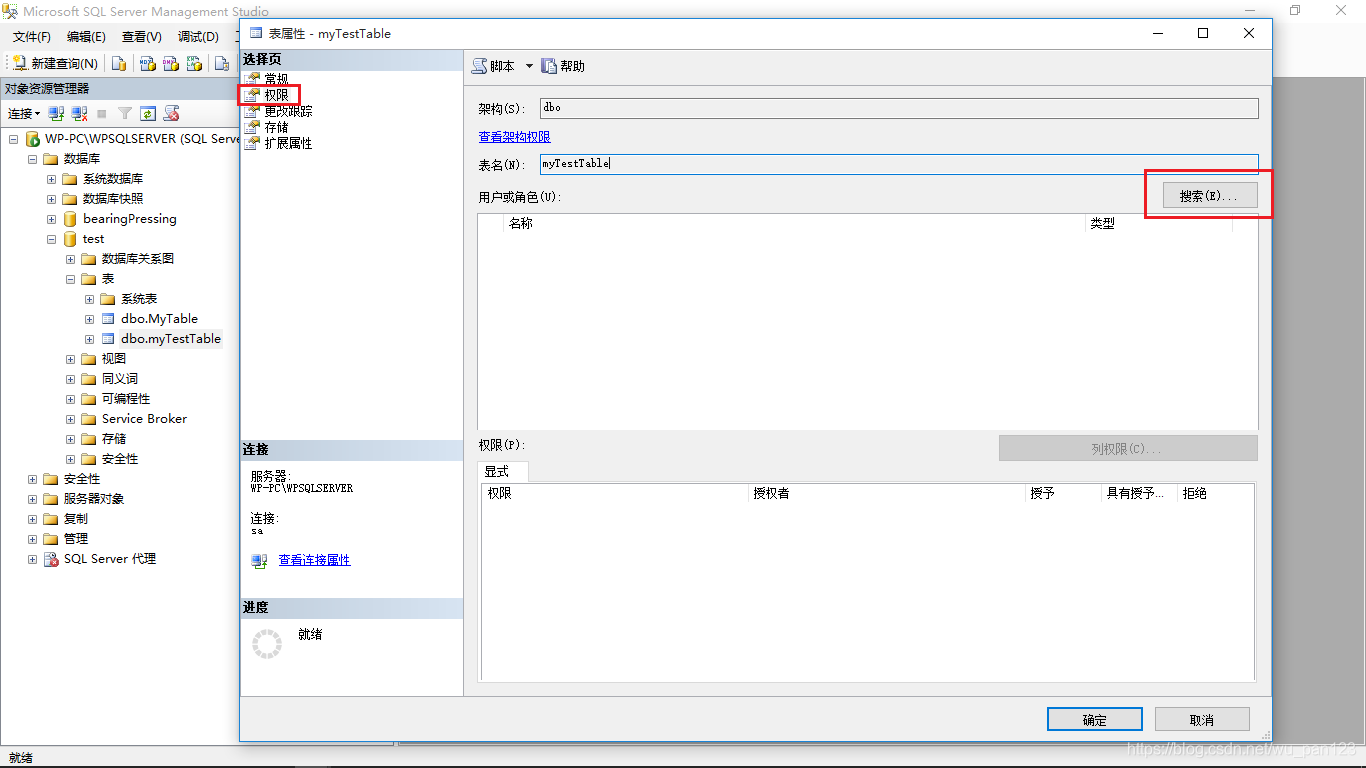Collapse the test database node
Screen dimensions: 1366x768
pos(51,239)
